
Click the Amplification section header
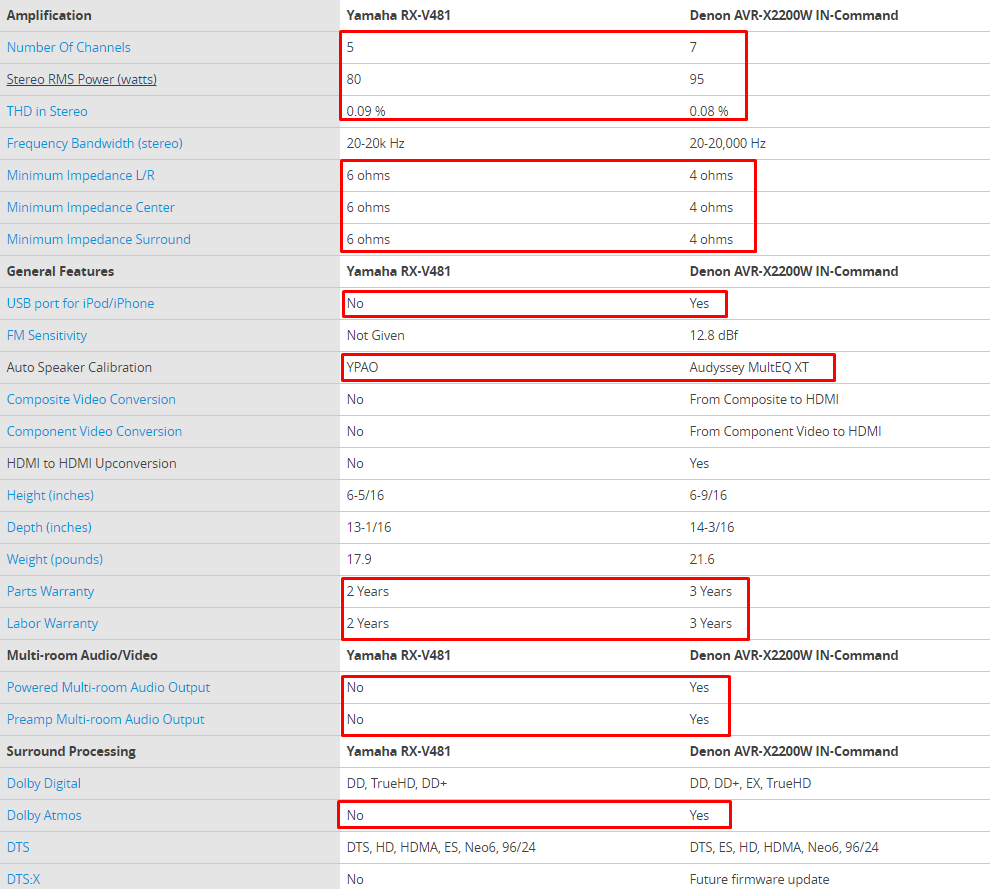coord(49,15)
